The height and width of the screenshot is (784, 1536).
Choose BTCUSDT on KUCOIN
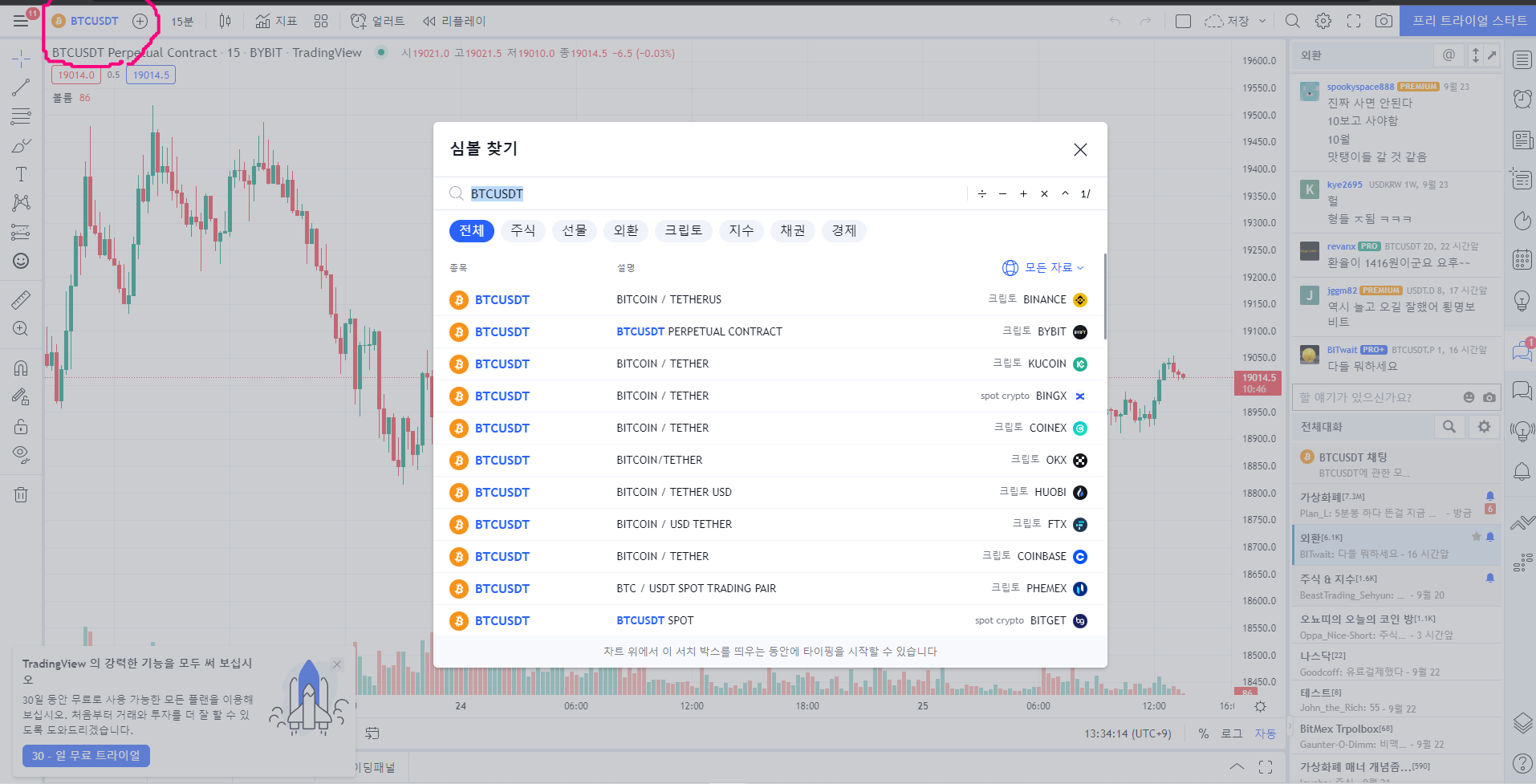[769, 364]
